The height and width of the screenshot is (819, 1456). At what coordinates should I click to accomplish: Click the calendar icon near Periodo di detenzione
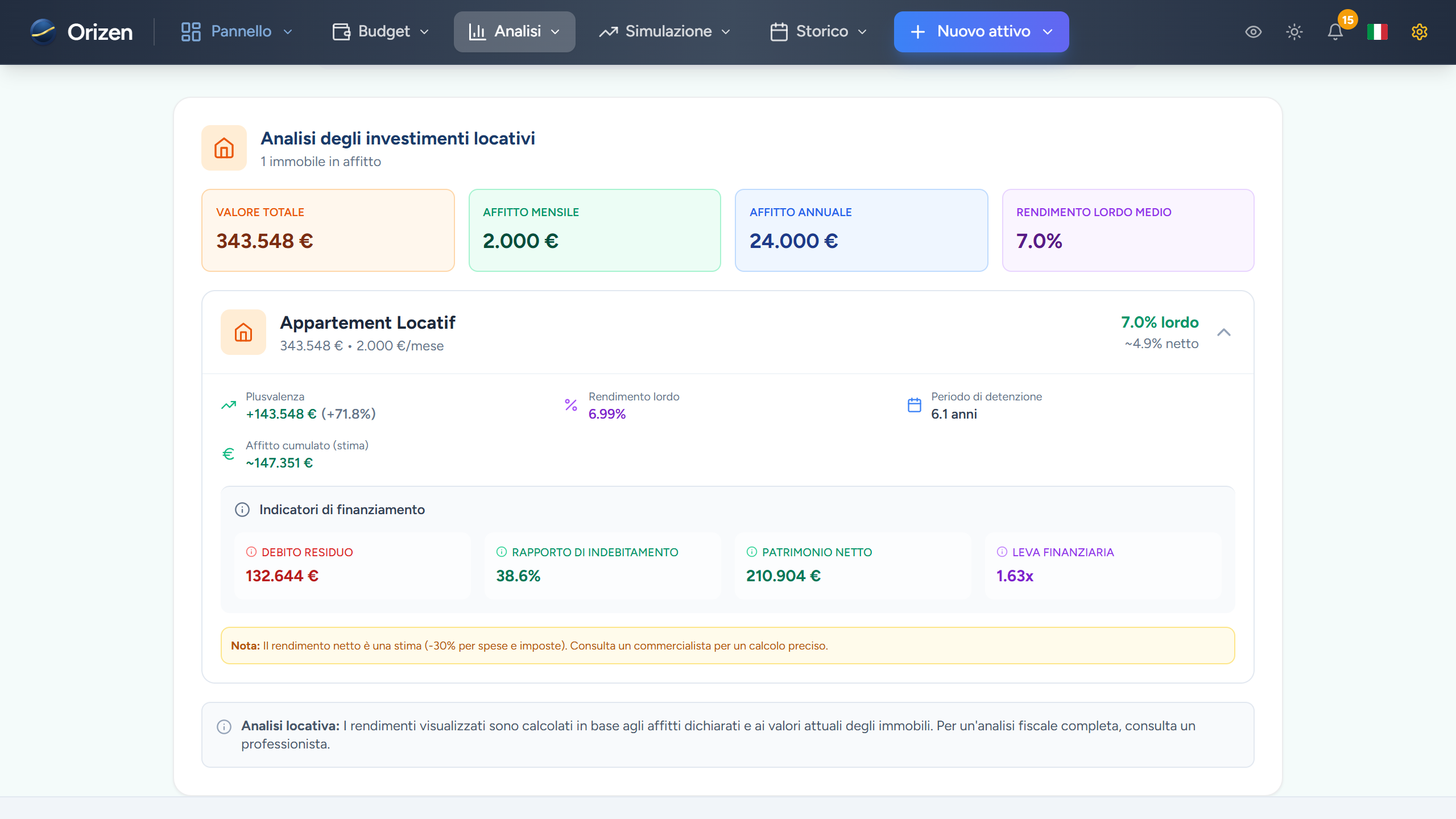point(913,404)
